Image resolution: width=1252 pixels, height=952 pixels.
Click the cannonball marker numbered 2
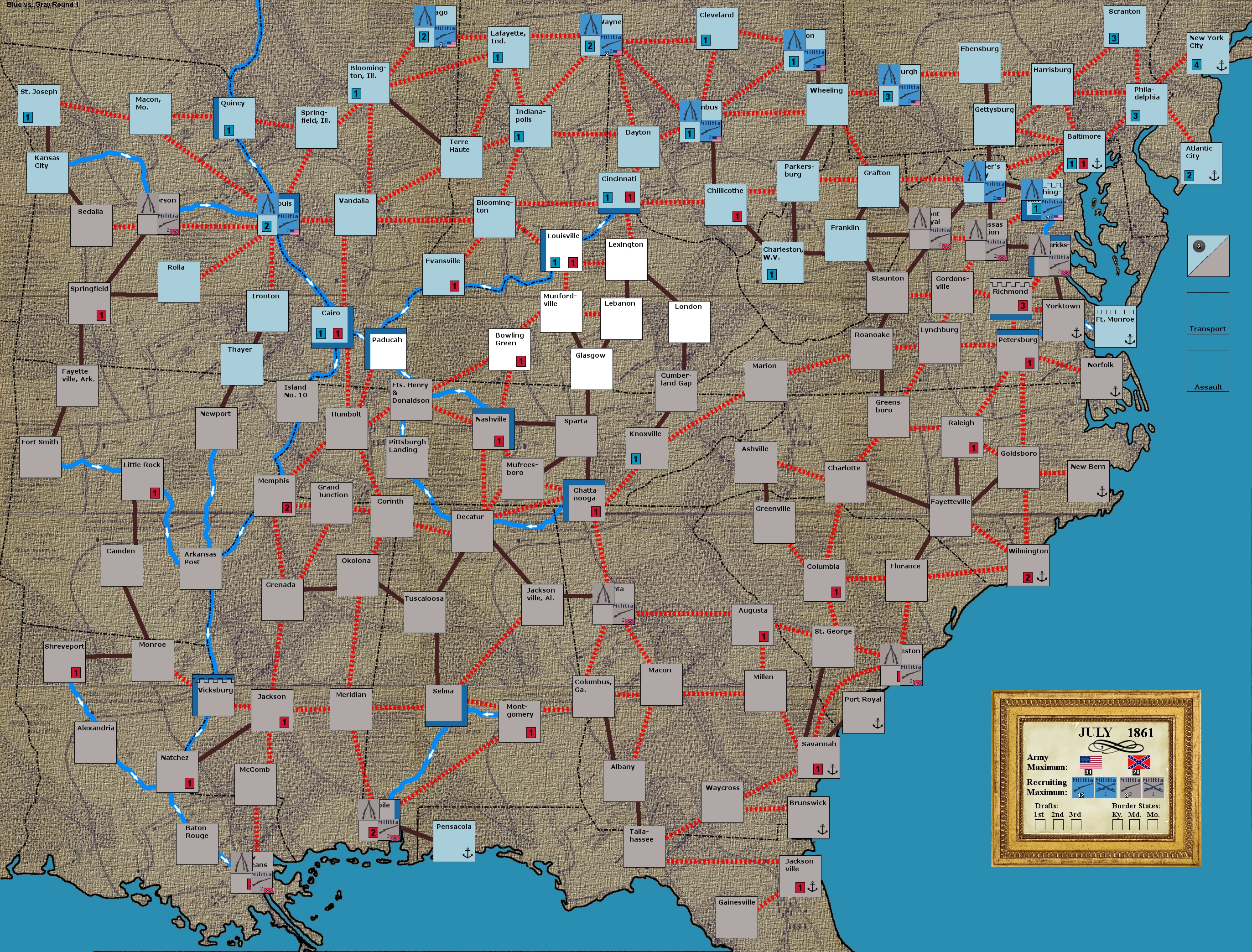point(1199,246)
